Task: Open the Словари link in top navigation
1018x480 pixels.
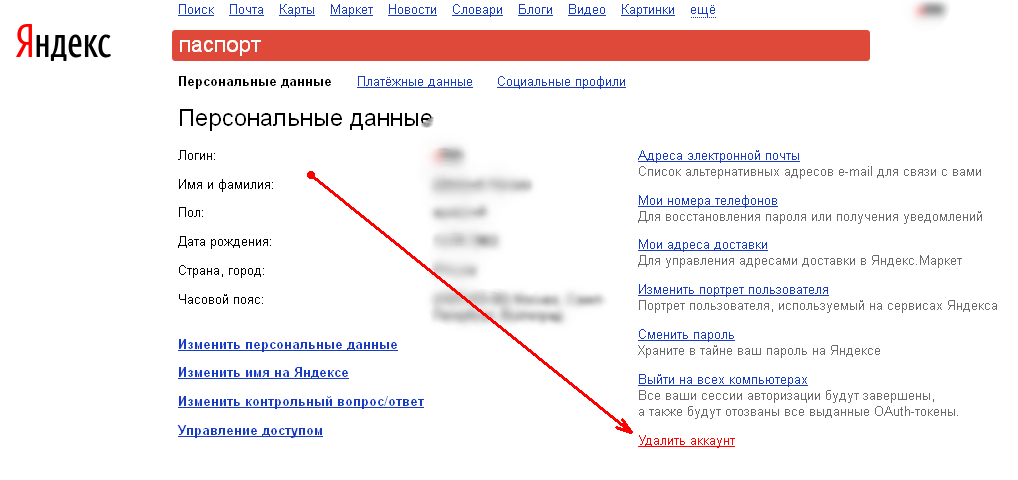Action: [478, 10]
